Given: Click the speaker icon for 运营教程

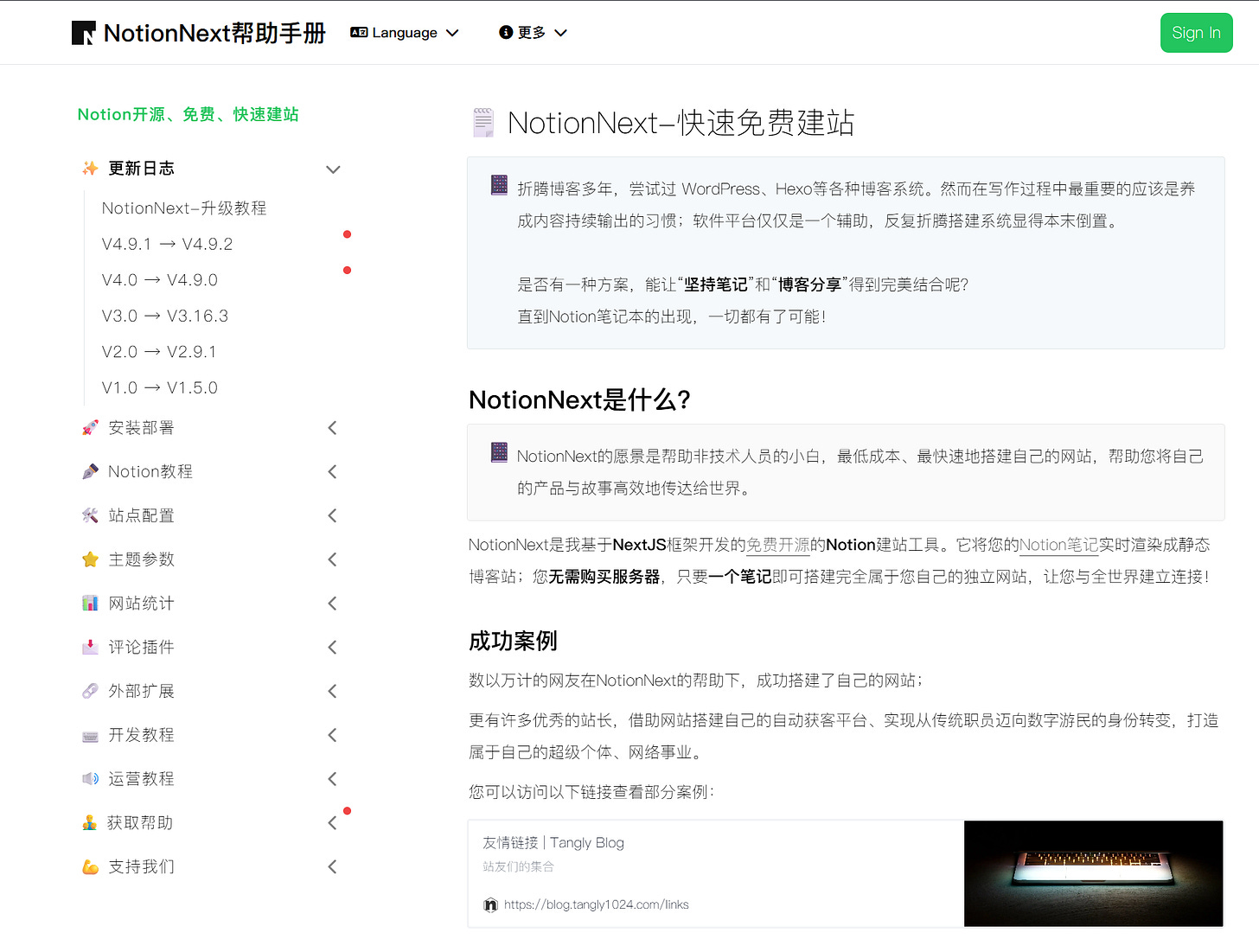Looking at the screenshot, I should click(x=90, y=778).
